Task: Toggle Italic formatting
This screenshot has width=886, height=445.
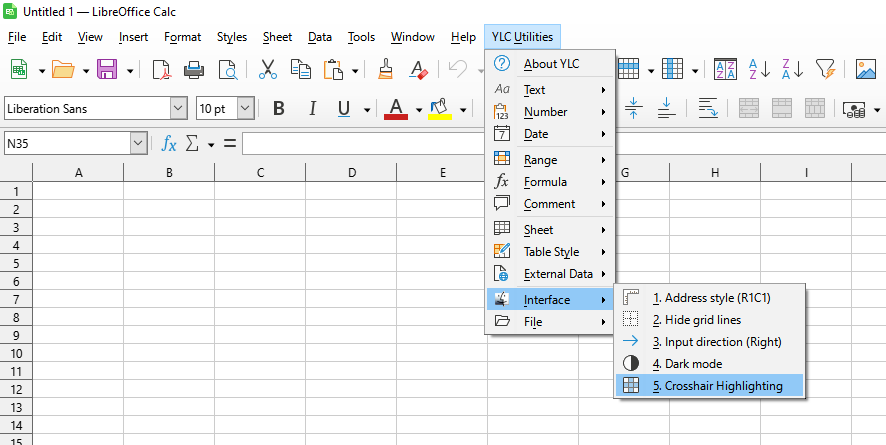Action: point(312,108)
